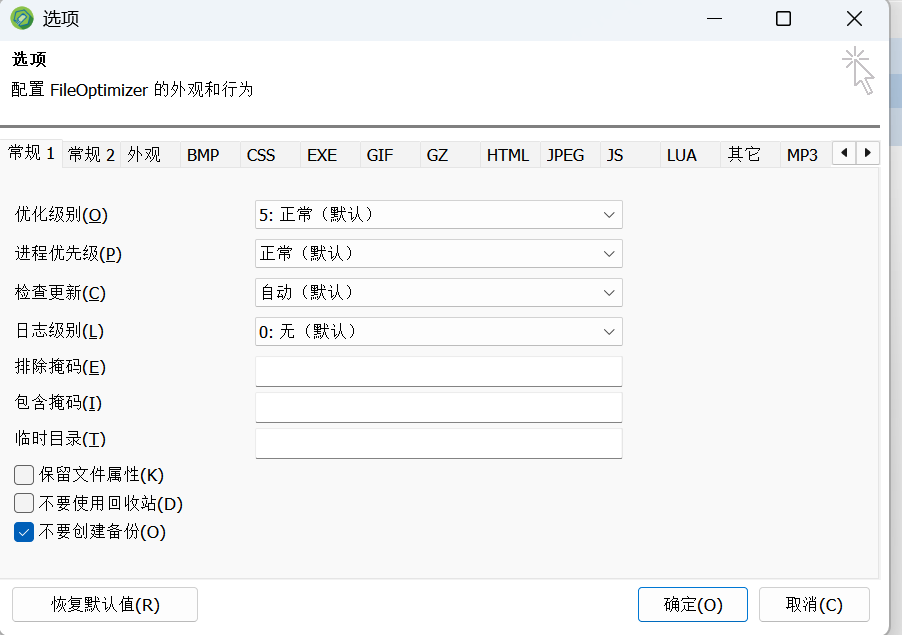
Task: Confirm settings with the 确定 button
Action: tap(692, 604)
